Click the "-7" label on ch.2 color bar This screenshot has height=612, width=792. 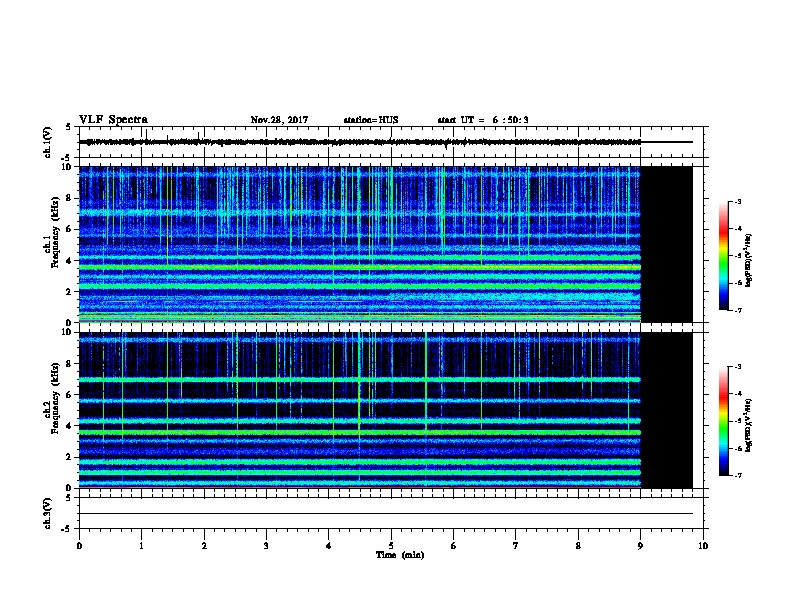(737, 476)
